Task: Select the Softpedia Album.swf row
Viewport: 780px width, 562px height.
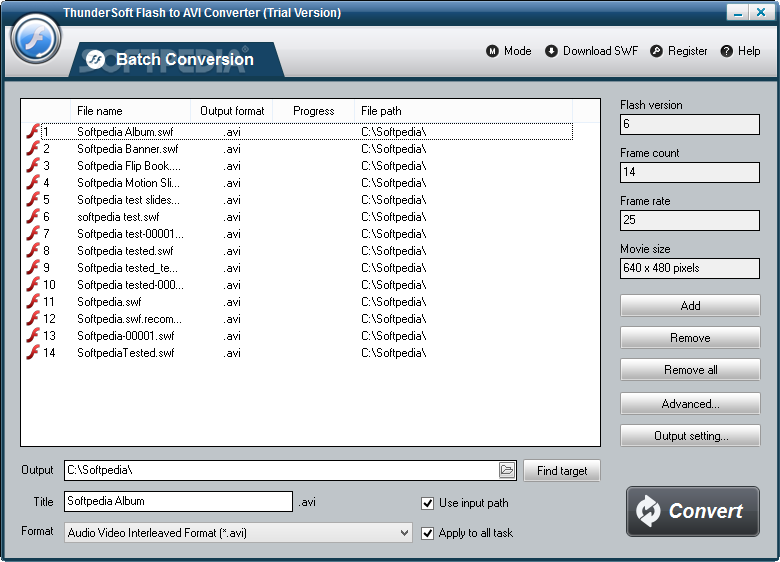Action: click(307, 132)
